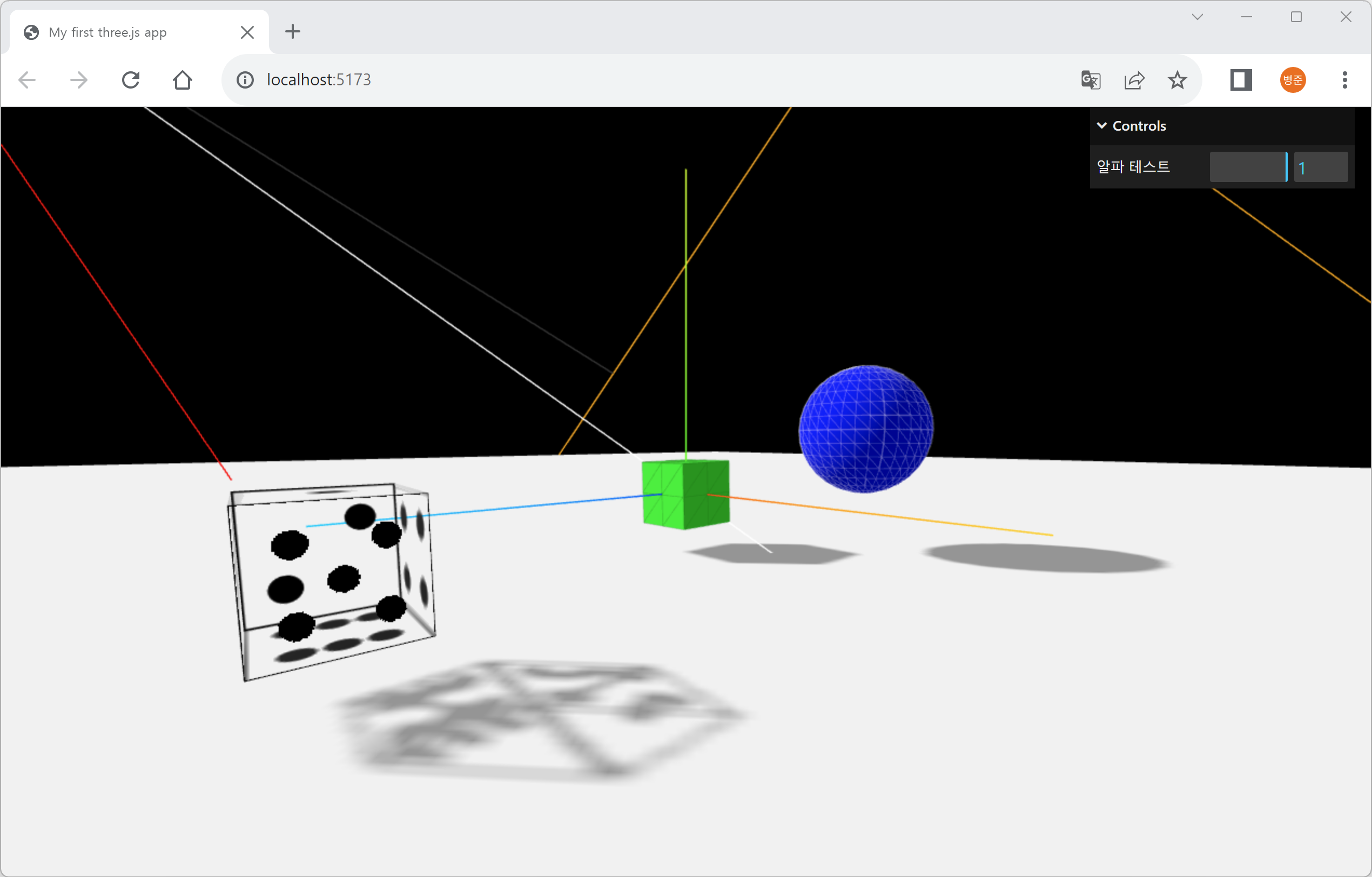
Task: Click the blue wireframe sphere
Action: coord(866,428)
